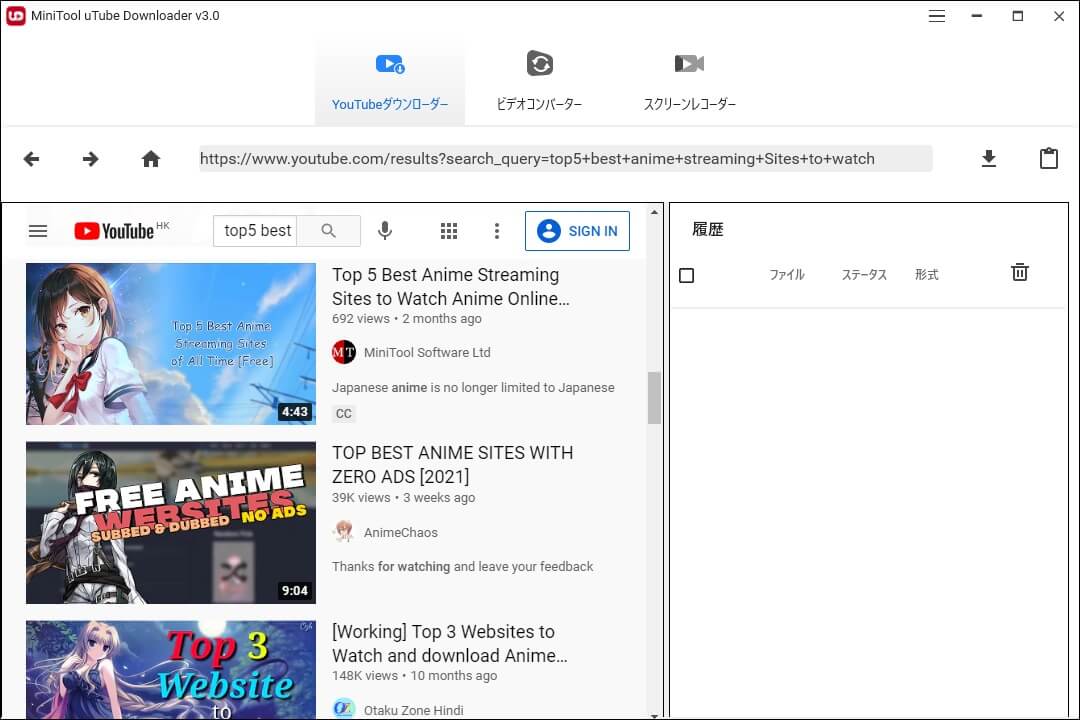The width and height of the screenshot is (1080, 720).
Task: Open the YouTube guide hamburger menu
Action: (x=38, y=231)
